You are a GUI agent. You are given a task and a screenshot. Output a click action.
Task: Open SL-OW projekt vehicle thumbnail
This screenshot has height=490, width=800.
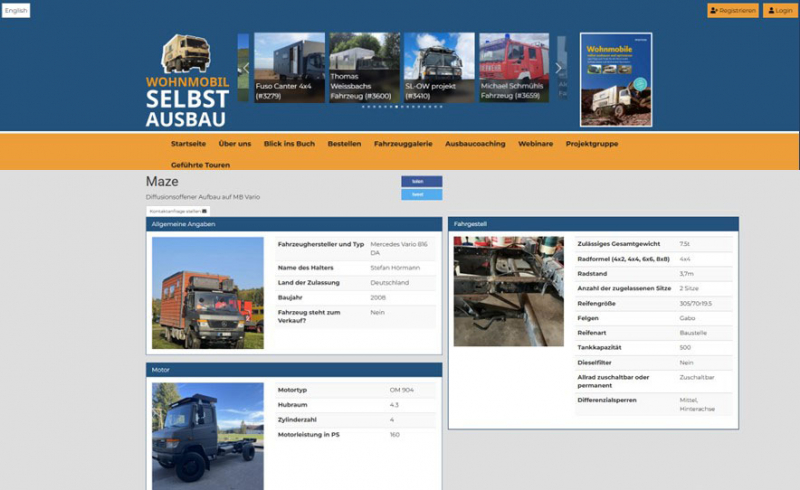(x=439, y=69)
